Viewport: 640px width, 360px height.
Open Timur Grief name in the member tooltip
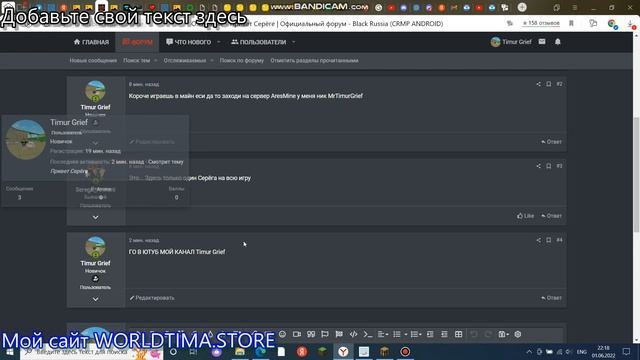point(69,122)
